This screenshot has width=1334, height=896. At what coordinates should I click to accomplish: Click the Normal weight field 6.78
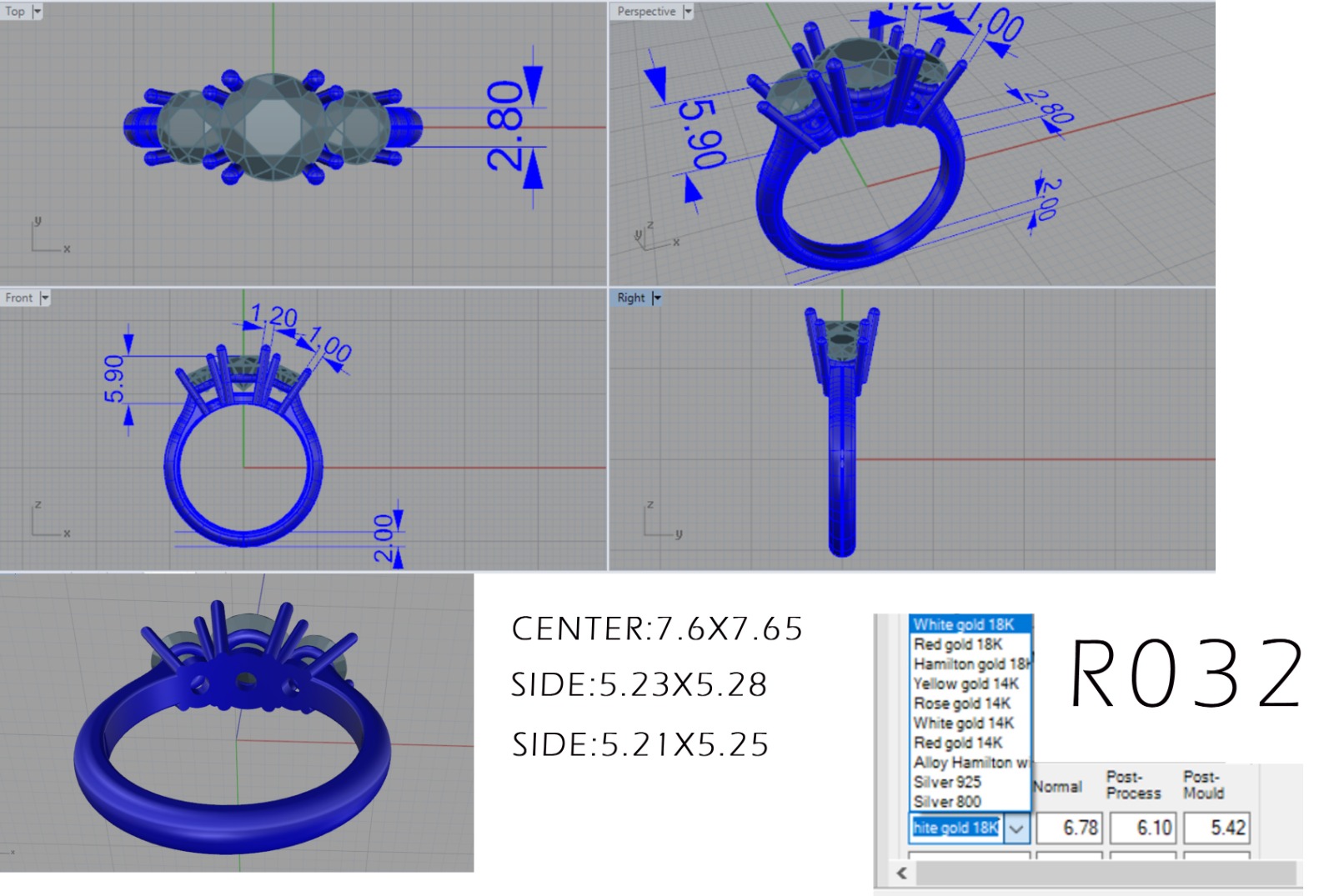tap(1069, 828)
